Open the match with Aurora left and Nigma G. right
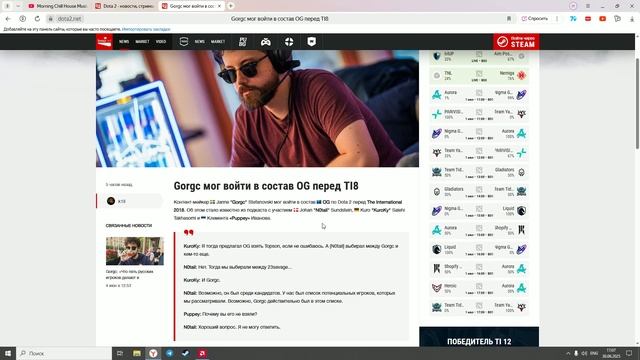 tap(479, 95)
